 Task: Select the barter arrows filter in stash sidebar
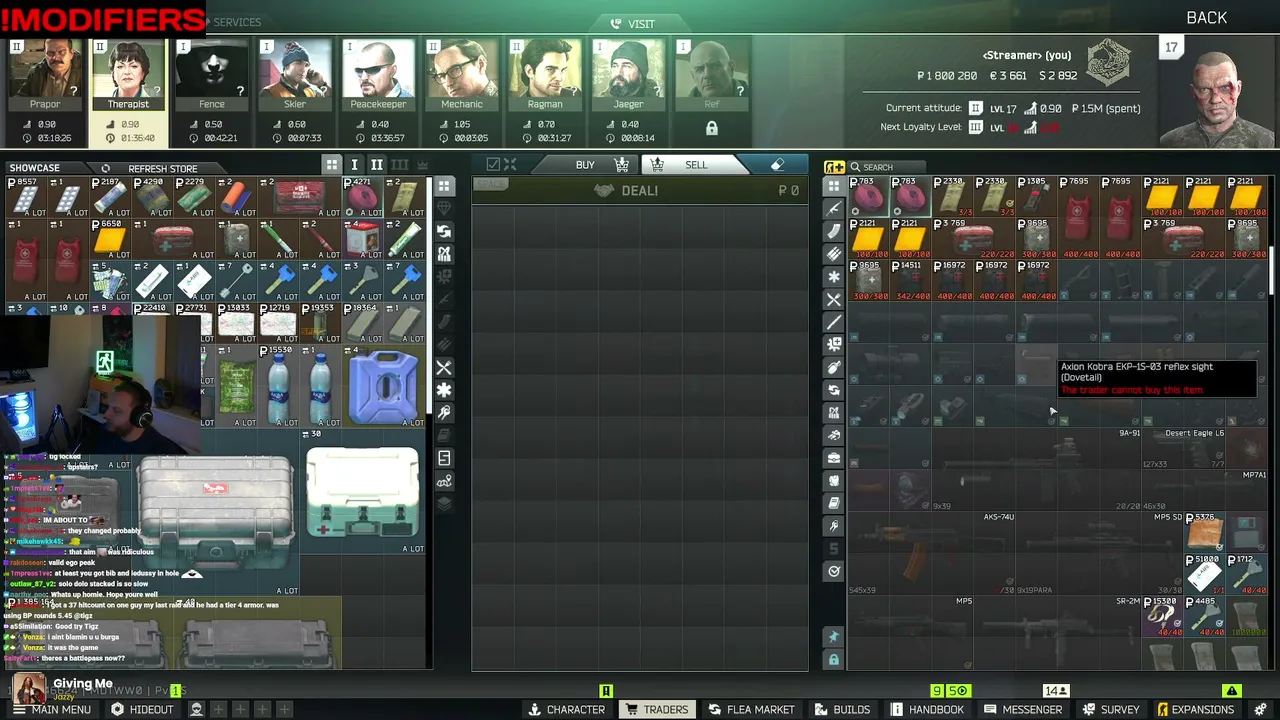834,390
